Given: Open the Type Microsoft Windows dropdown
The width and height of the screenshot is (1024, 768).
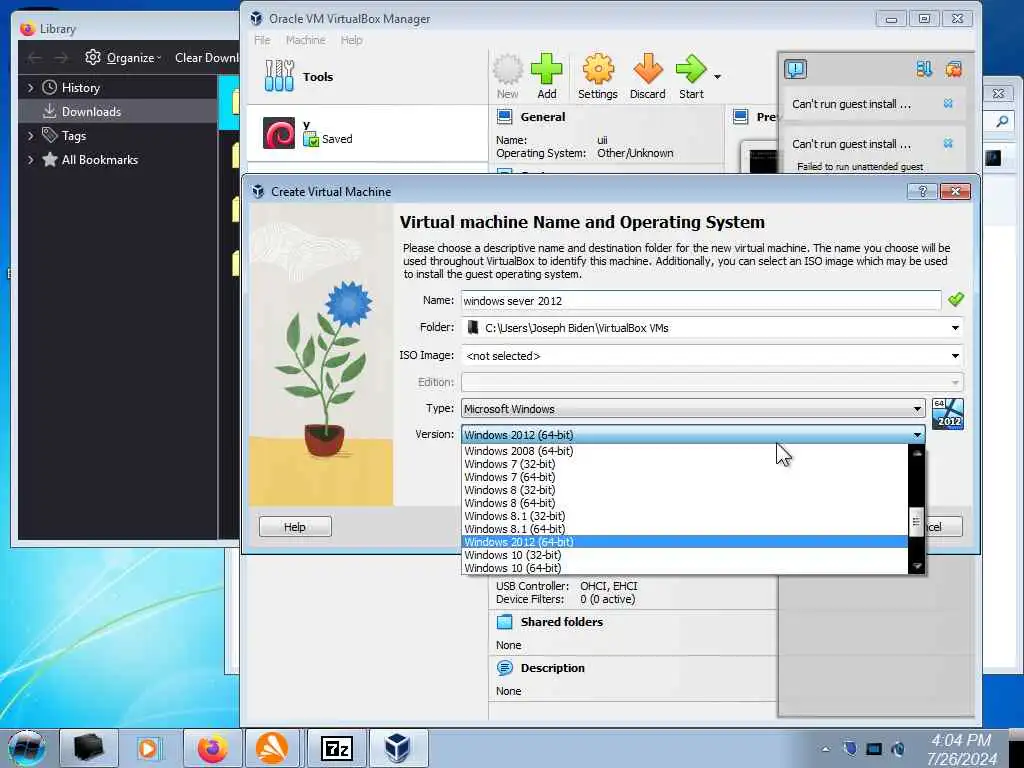Looking at the screenshot, I should tap(693, 409).
